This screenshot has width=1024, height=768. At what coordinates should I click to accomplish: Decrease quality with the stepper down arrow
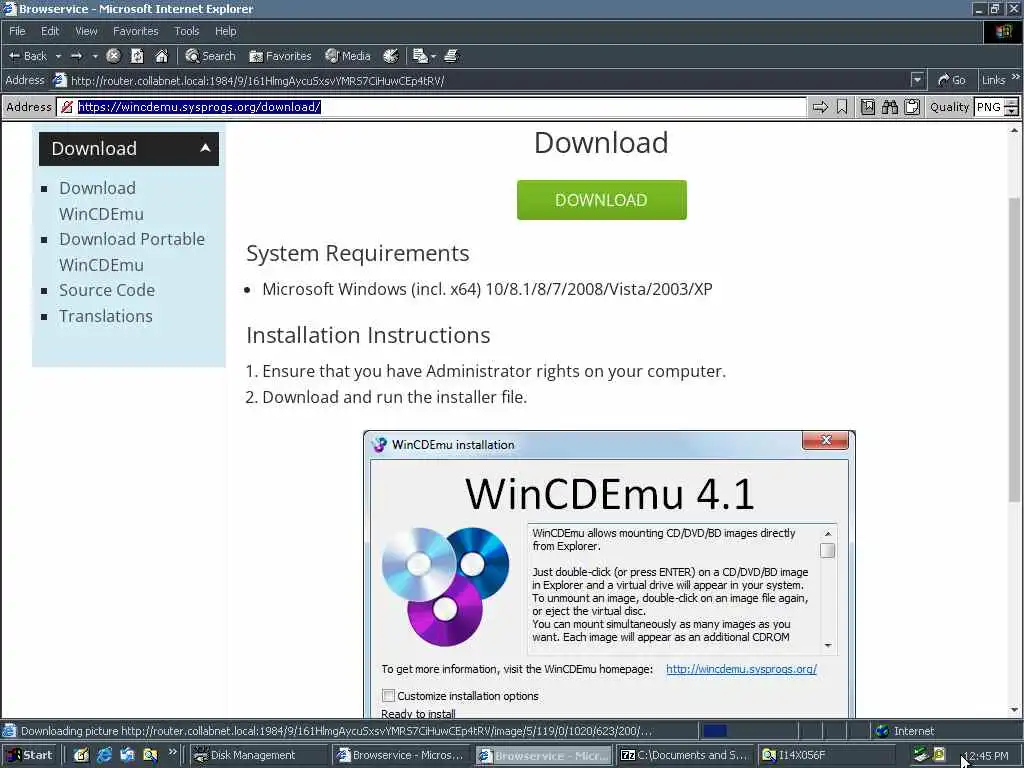click(x=1012, y=112)
